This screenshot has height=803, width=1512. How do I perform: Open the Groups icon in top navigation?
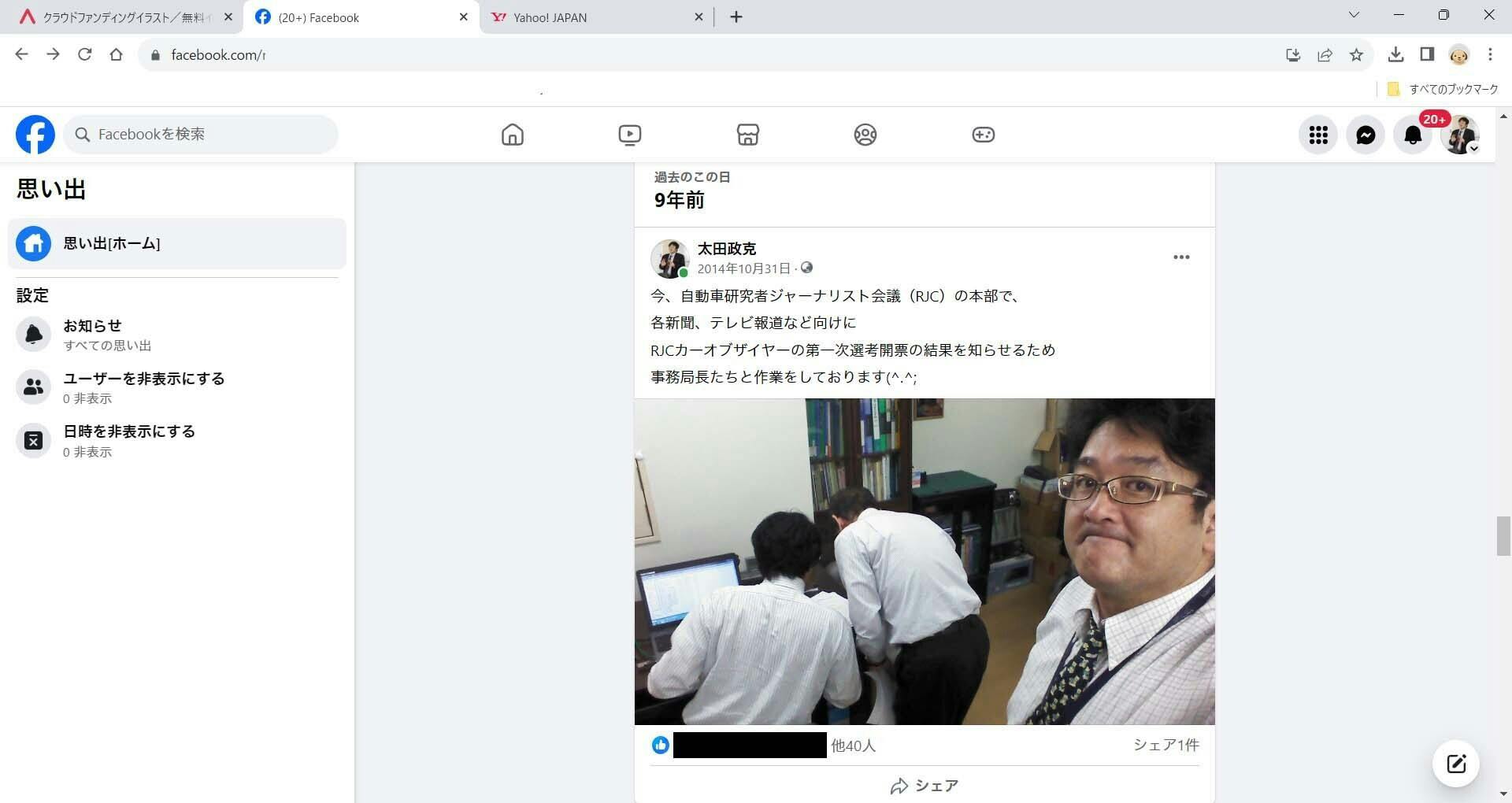pyautogui.click(x=865, y=135)
